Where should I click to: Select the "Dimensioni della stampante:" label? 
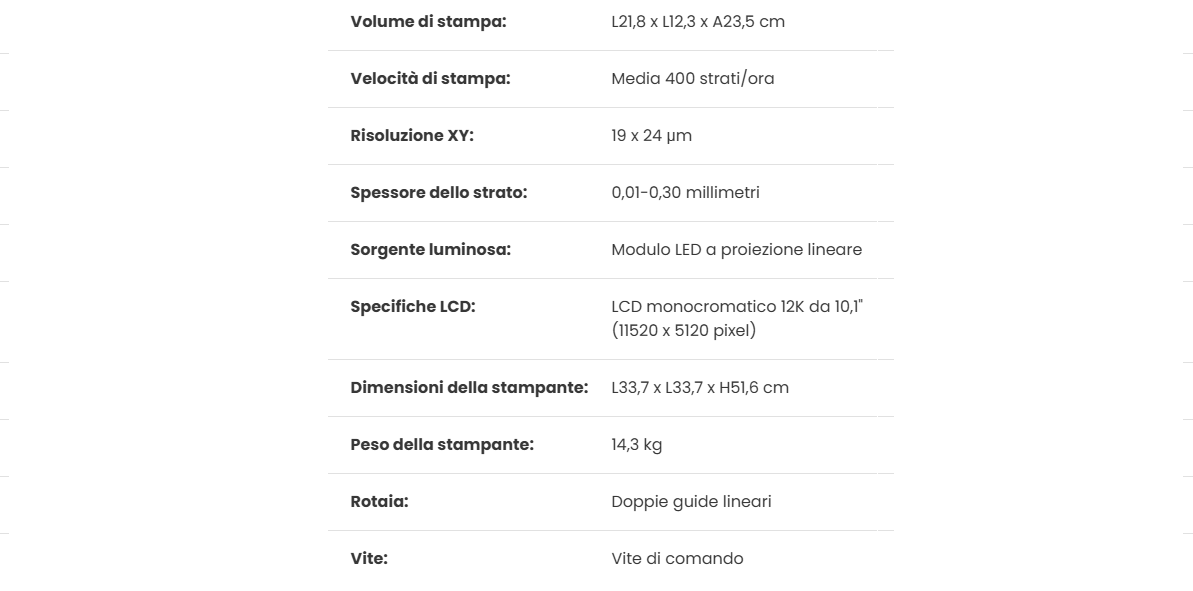[469, 388]
